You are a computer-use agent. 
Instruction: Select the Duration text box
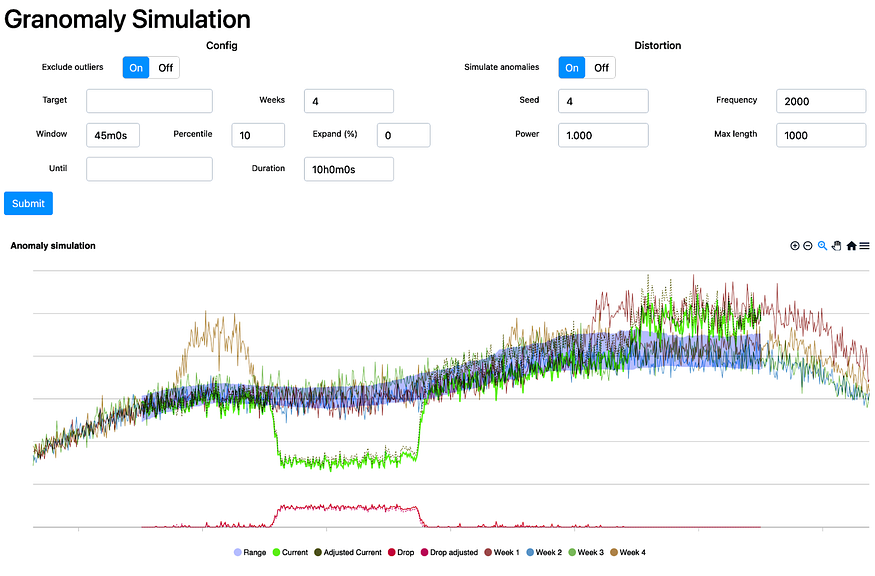[348, 169]
